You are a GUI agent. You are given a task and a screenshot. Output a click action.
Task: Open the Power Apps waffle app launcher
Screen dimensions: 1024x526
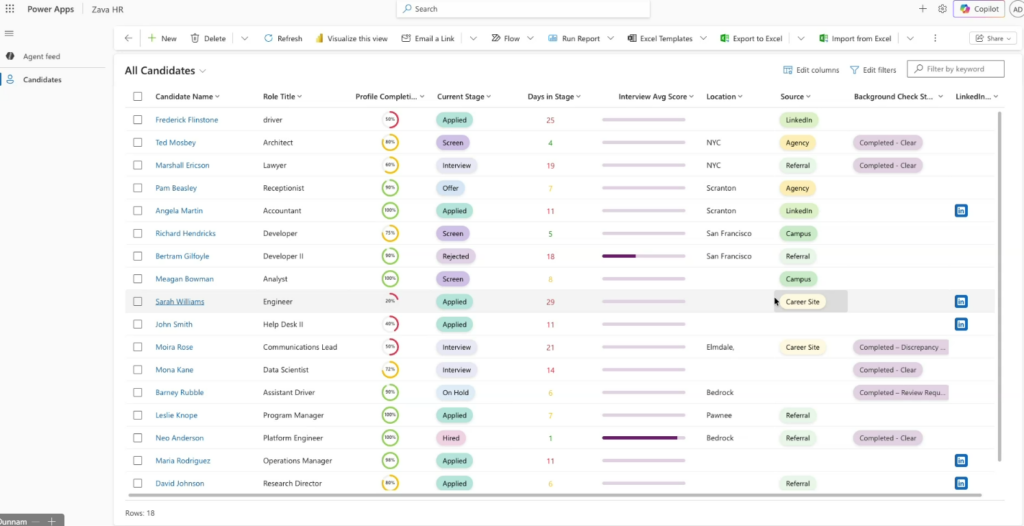pyautogui.click(x=10, y=8)
